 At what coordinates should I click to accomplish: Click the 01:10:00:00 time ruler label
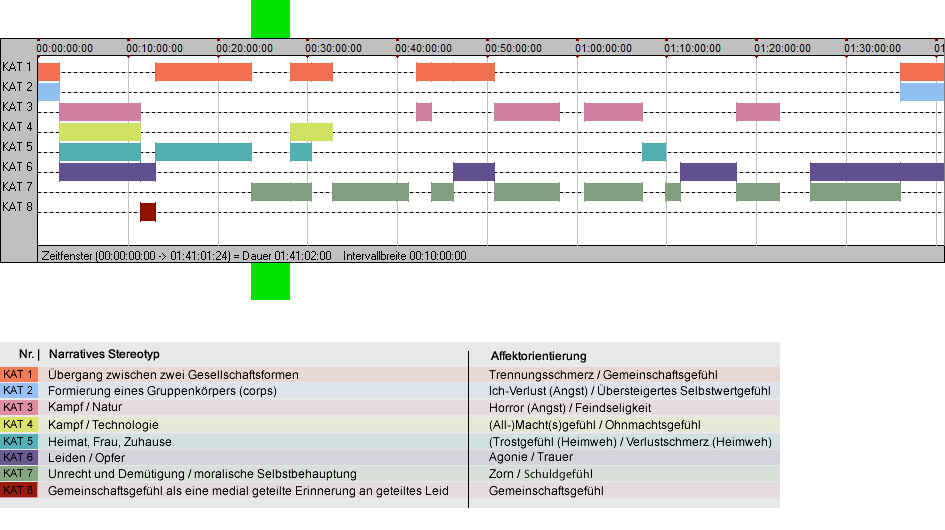[x=692, y=48]
